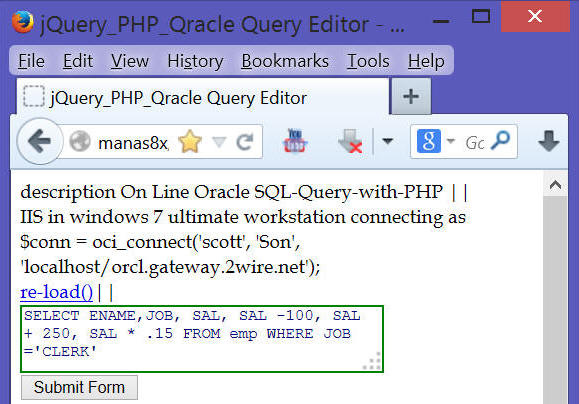Bookmark this page with the star icon

click(x=190, y=141)
